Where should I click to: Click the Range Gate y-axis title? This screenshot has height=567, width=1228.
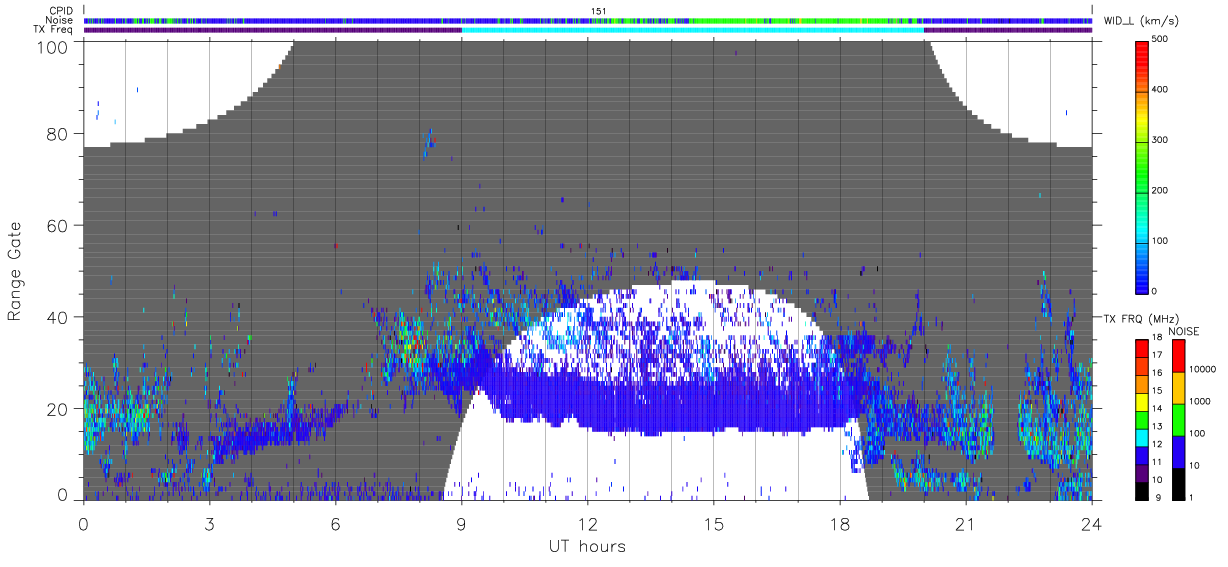click(15, 271)
